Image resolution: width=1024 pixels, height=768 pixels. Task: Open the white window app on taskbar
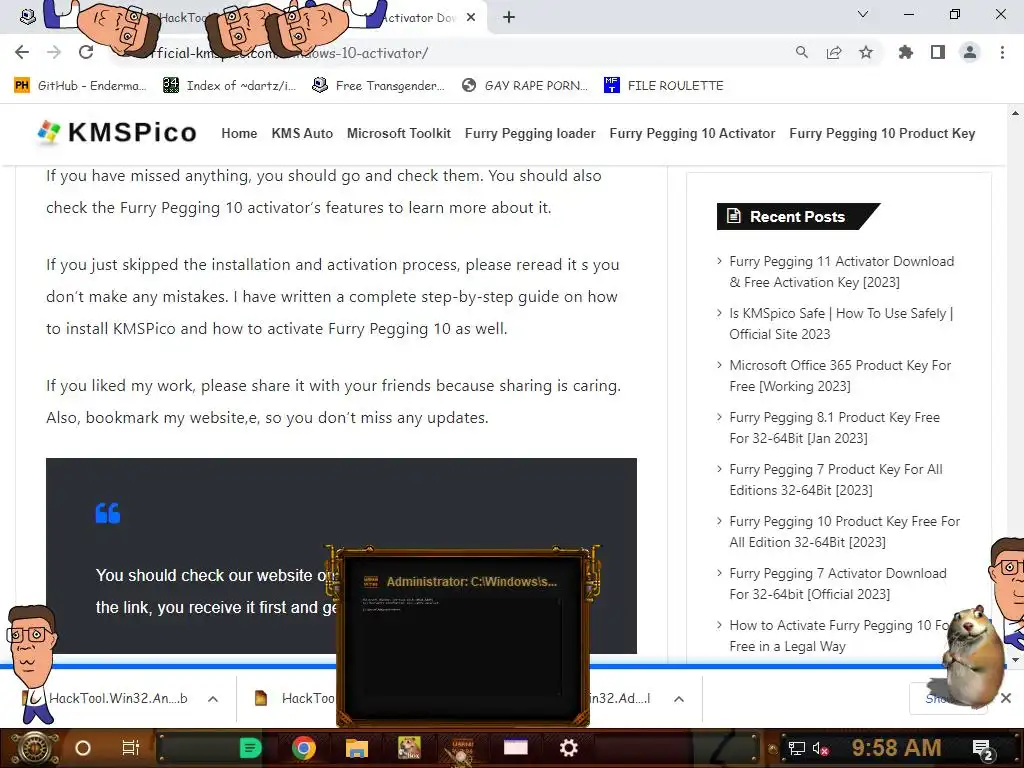515,747
